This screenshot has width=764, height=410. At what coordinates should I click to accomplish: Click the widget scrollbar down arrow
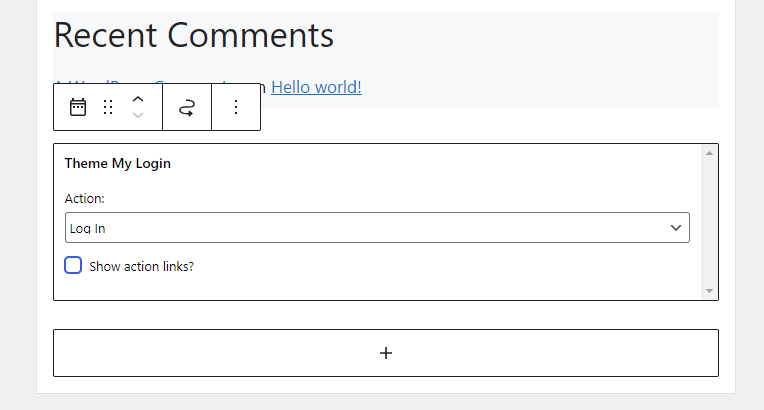coord(709,291)
